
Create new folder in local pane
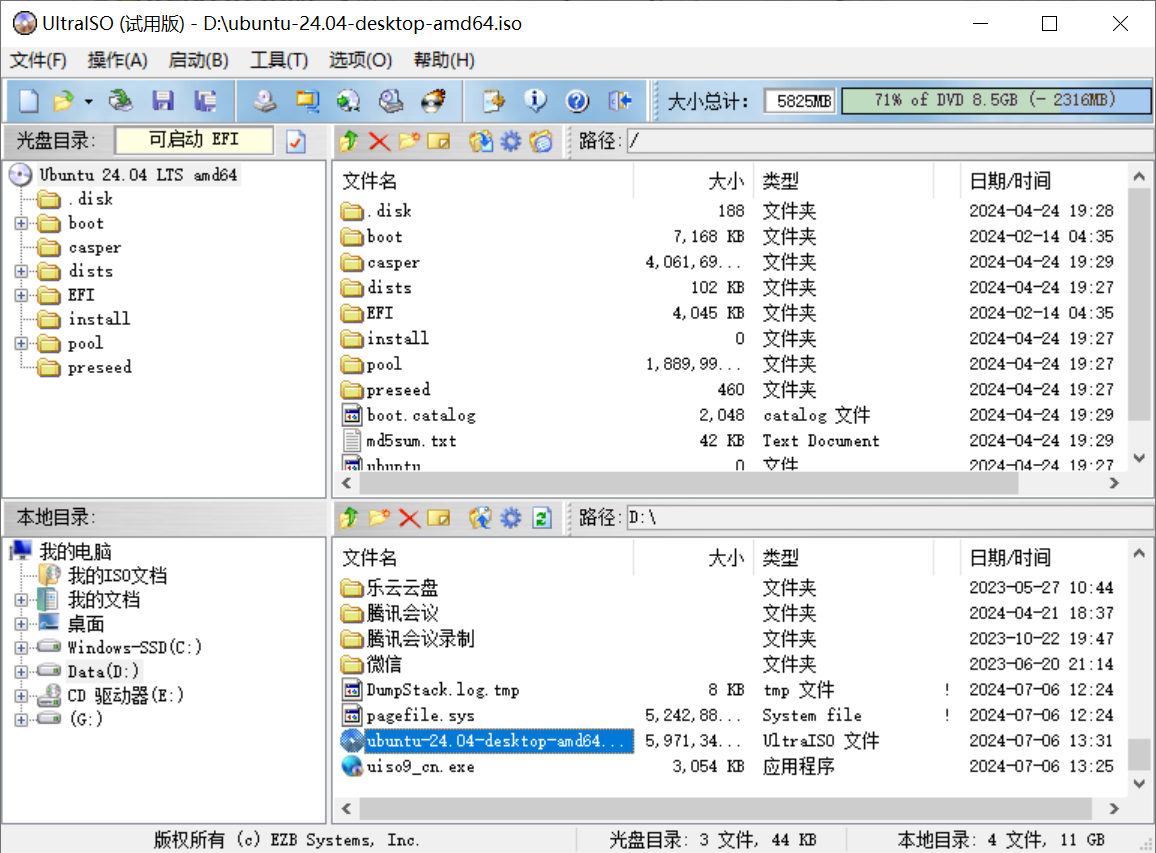point(379,518)
